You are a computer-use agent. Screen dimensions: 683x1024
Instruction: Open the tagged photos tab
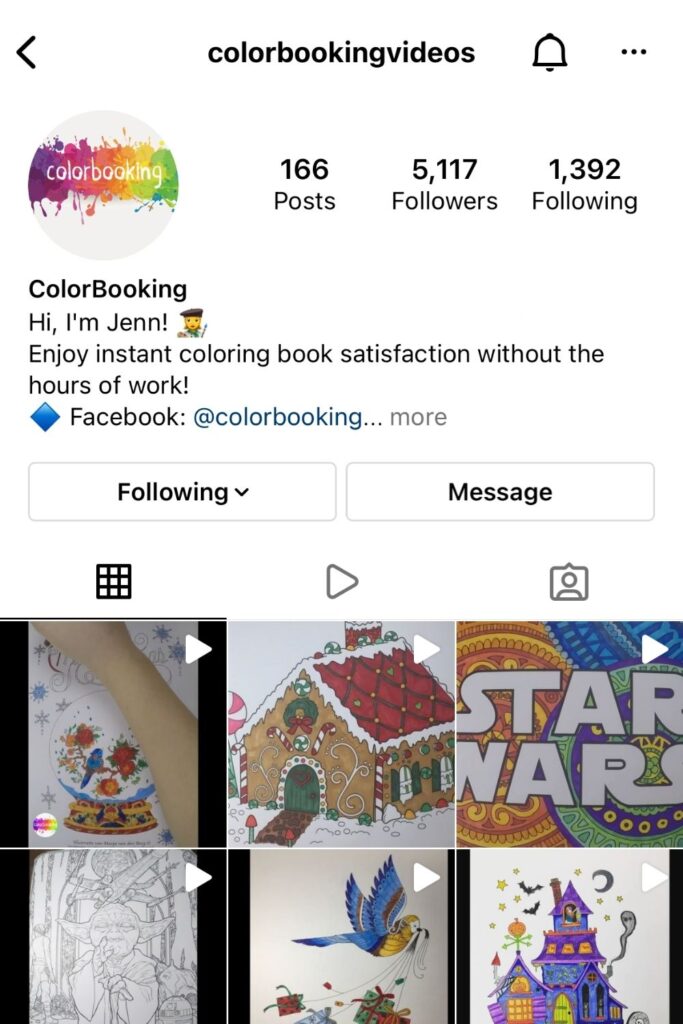pos(569,581)
